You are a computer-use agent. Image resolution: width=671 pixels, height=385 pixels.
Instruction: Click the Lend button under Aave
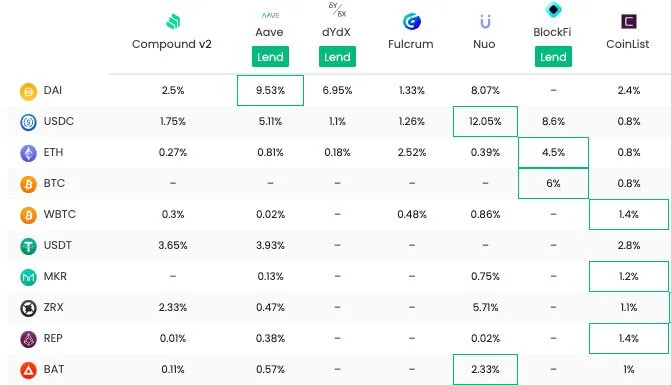pos(270,56)
